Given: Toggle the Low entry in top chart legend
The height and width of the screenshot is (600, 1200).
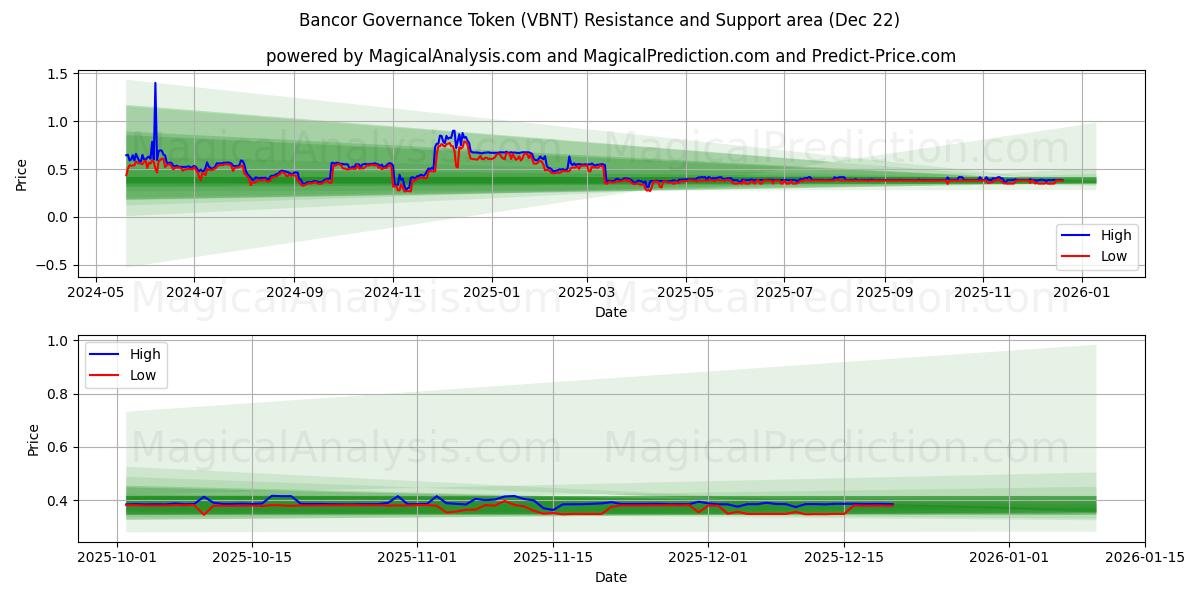Looking at the screenshot, I should (x=1113, y=256).
